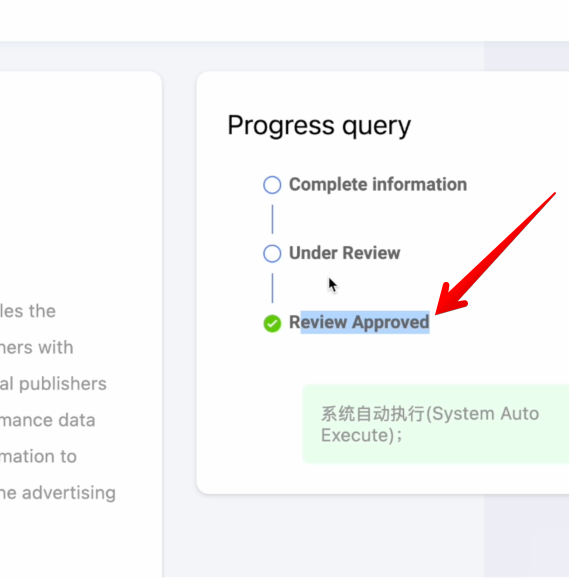Click the Under Review step circle
The image size is (569, 580).
272,253
